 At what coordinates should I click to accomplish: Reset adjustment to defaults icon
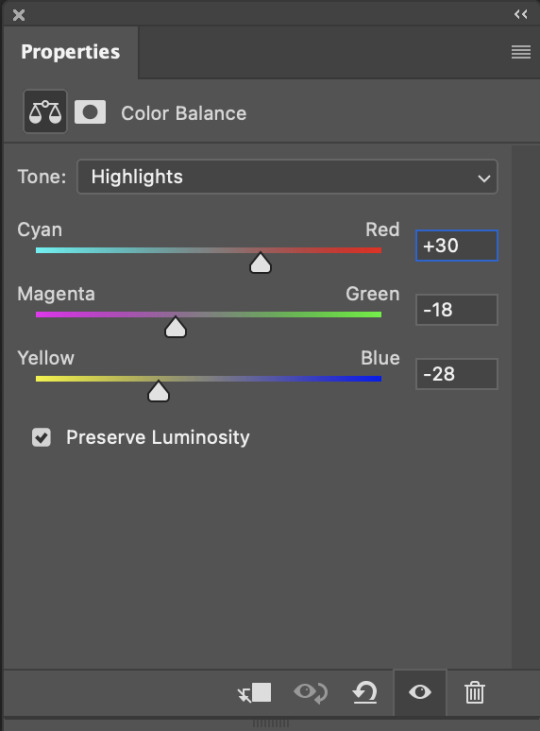(365, 692)
